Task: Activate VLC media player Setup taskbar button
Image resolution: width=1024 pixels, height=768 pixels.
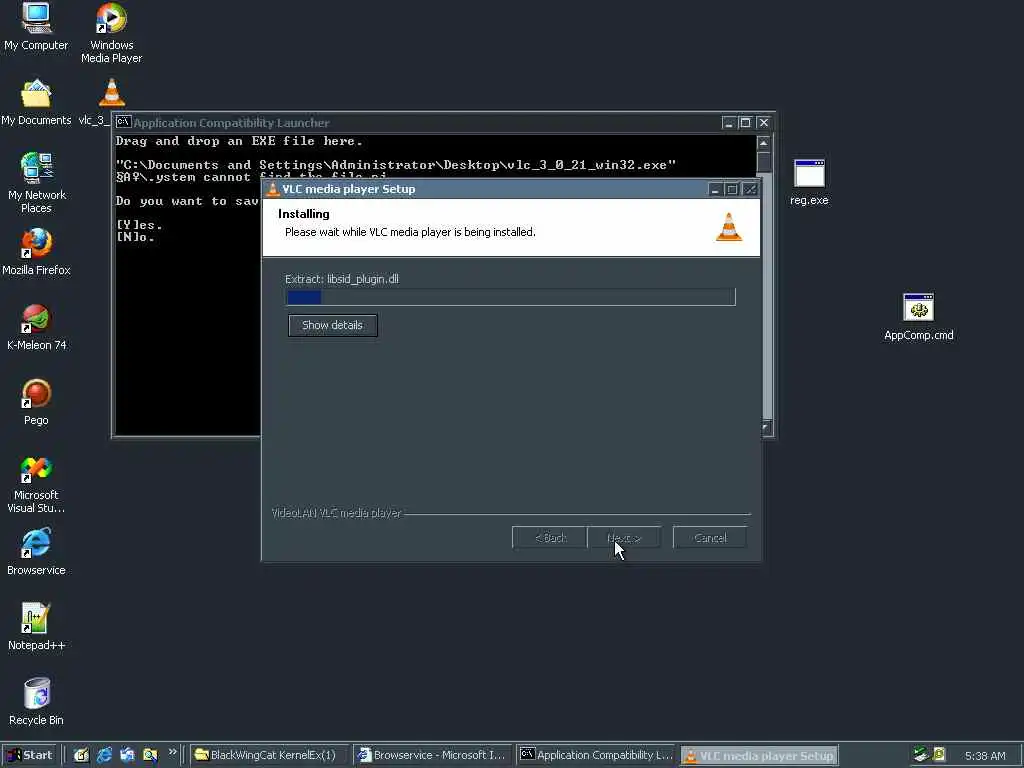Action: tap(759, 756)
